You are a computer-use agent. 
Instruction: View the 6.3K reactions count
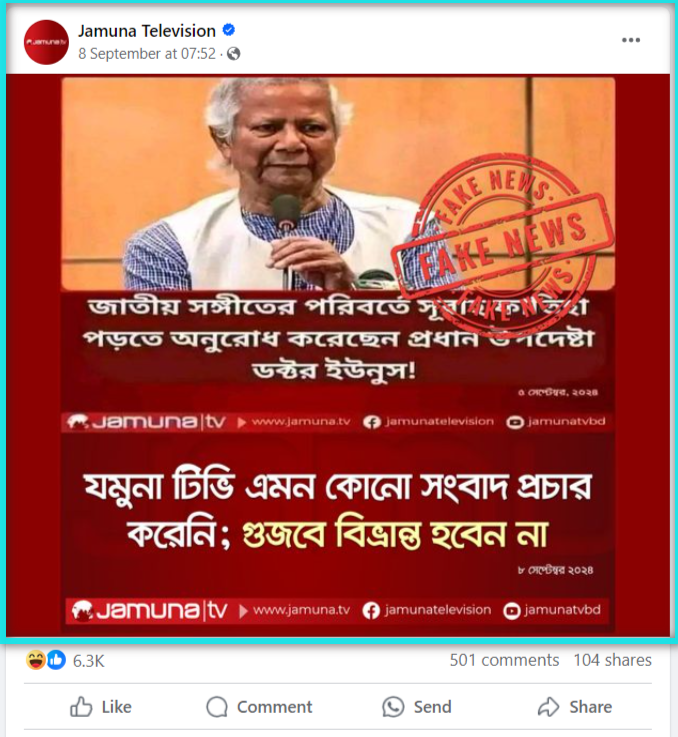[x=88, y=661]
